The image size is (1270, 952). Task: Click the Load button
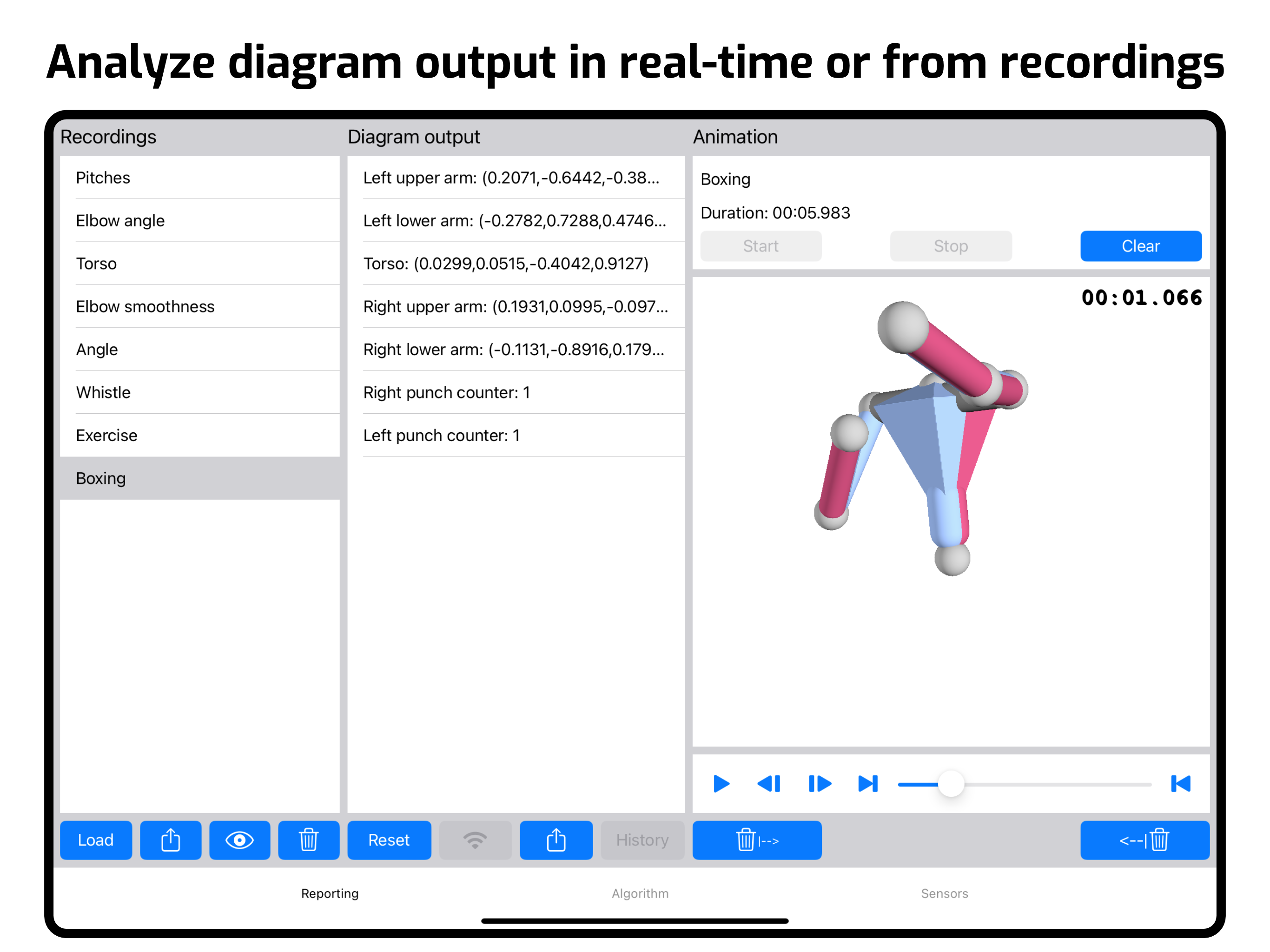point(96,840)
